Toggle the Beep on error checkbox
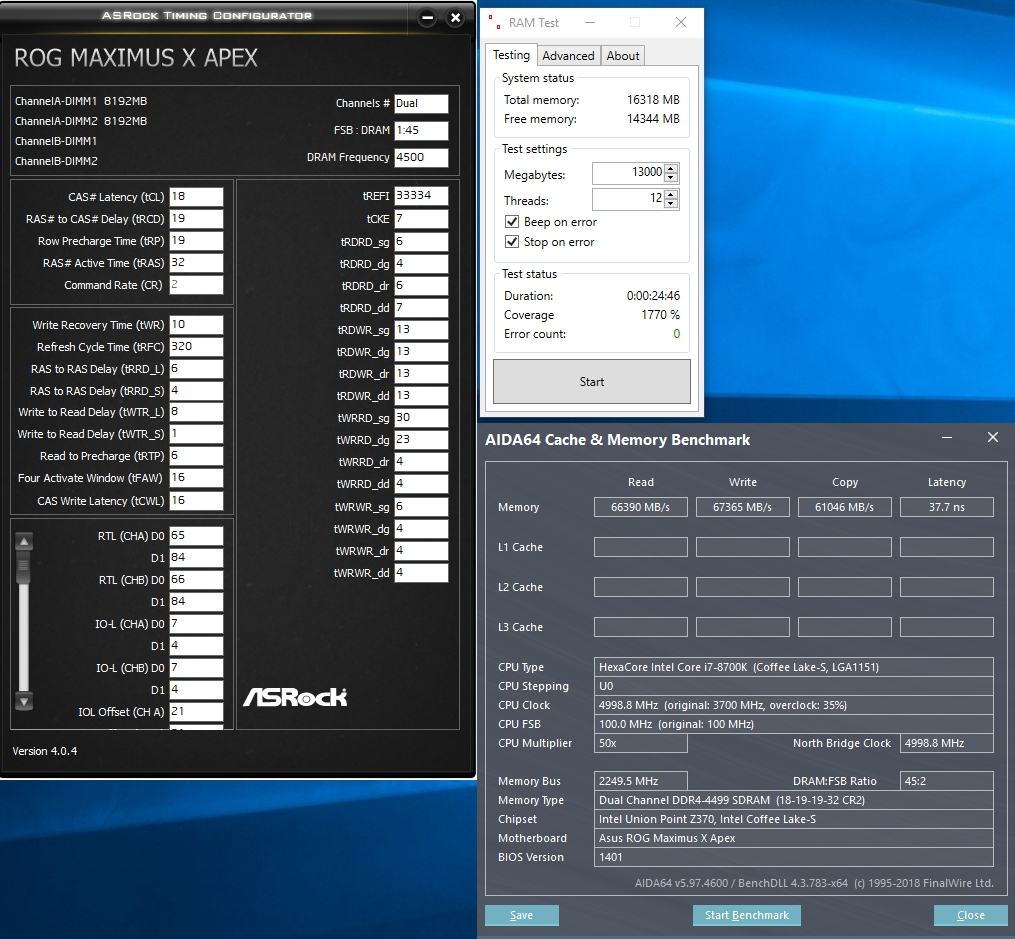Viewport: 1015px width, 939px height. pyautogui.click(x=511, y=222)
